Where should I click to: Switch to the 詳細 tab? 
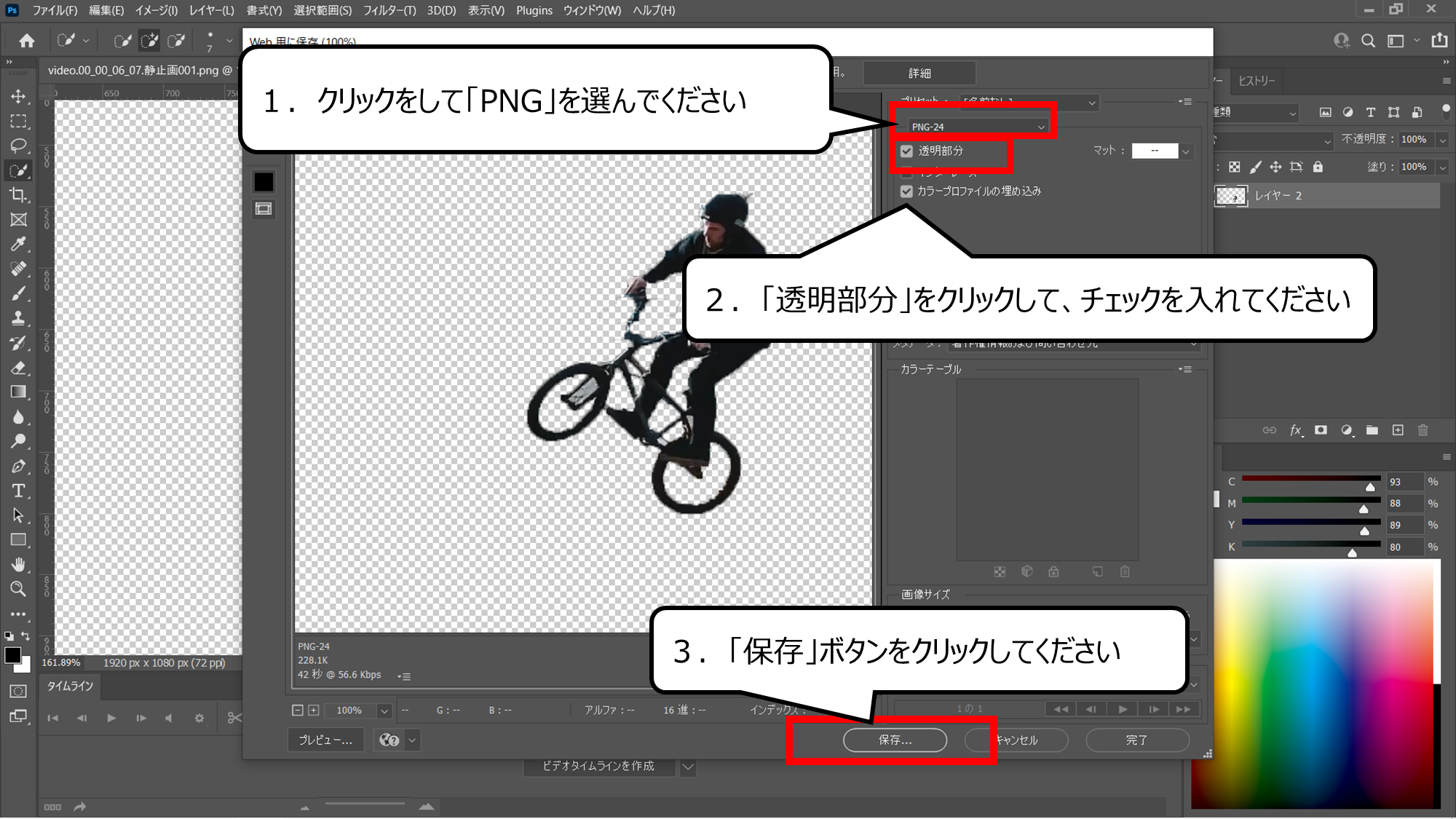click(x=919, y=74)
